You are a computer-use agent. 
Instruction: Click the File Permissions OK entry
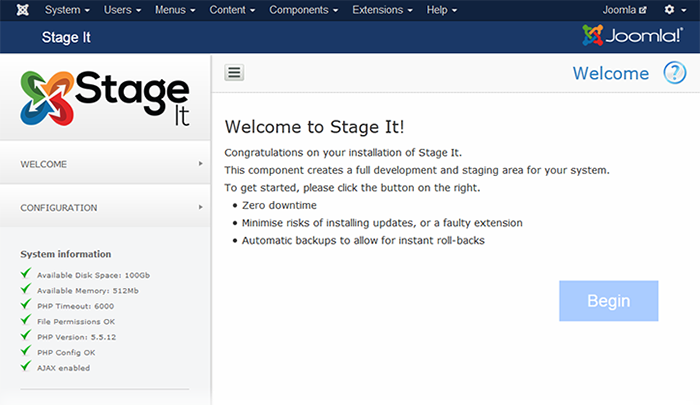76,321
